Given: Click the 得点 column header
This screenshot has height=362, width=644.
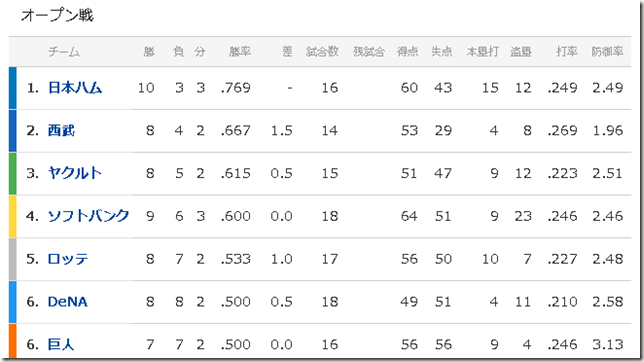Looking at the screenshot, I should pos(407,51).
